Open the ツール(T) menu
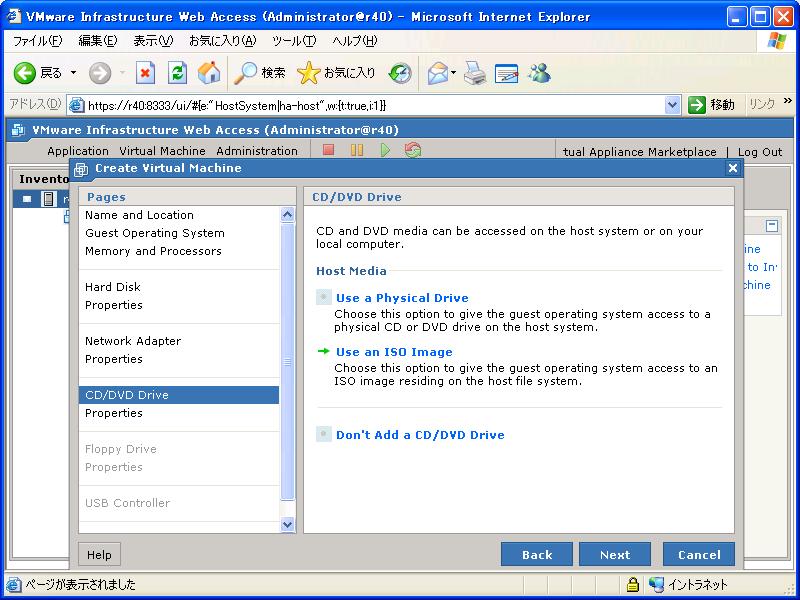The image size is (800, 600). [294, 41]
